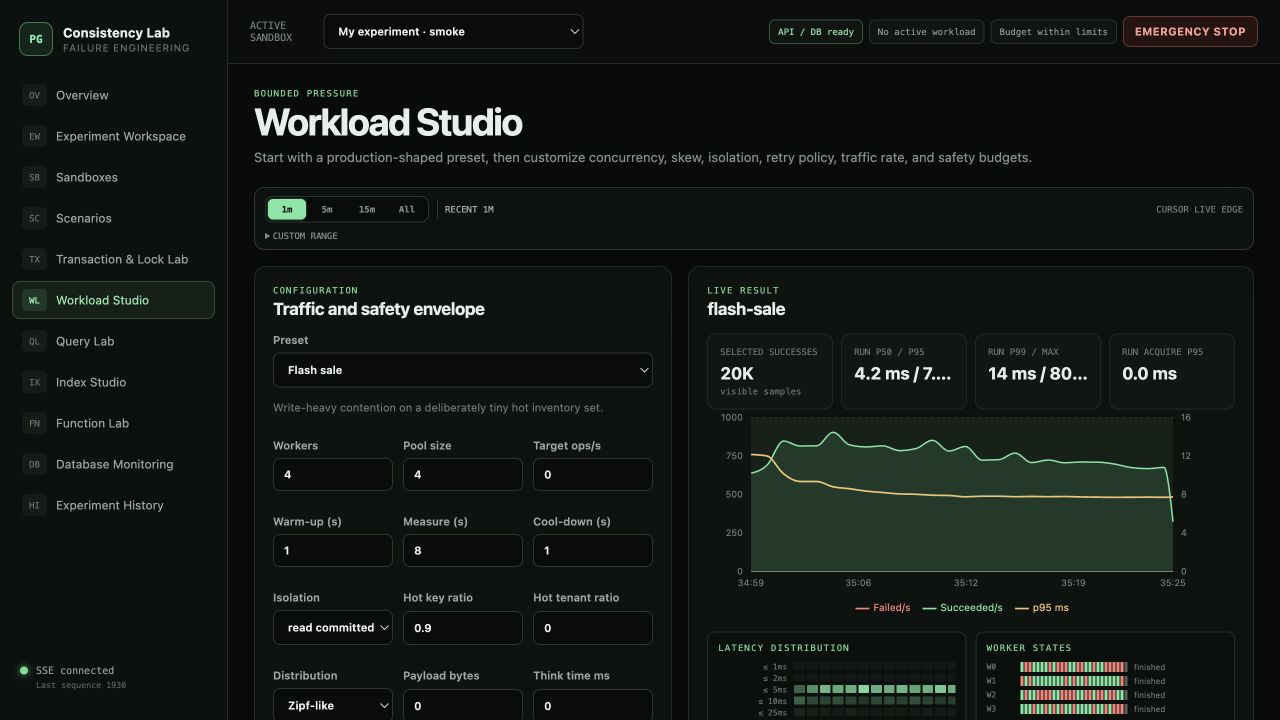Image resolution: width=1280 pixels, height=720 pixels.
Task: Click the Recent 1M label
Action: (x=469, y=209)
